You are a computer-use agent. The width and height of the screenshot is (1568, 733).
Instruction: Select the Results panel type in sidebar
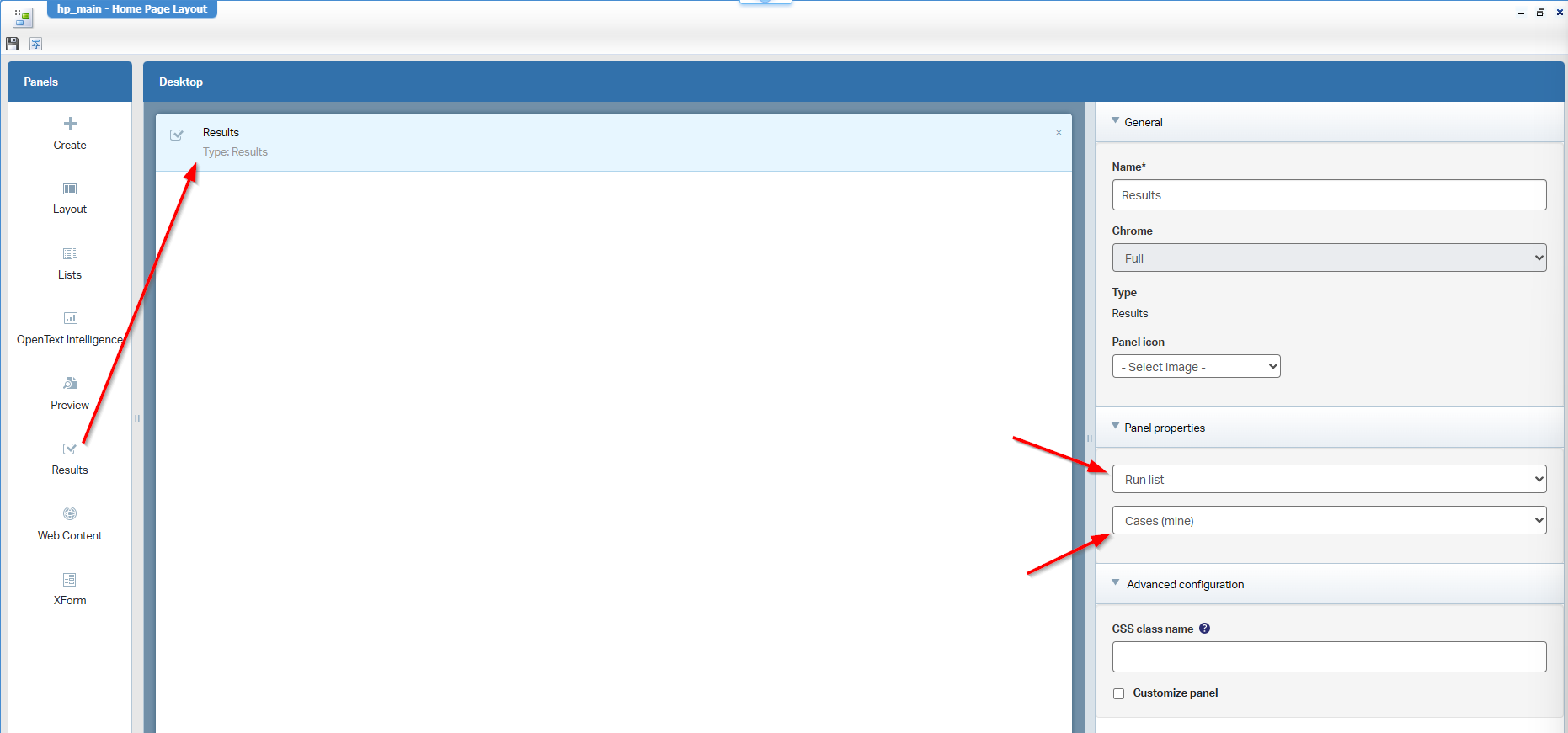(70, 459)
